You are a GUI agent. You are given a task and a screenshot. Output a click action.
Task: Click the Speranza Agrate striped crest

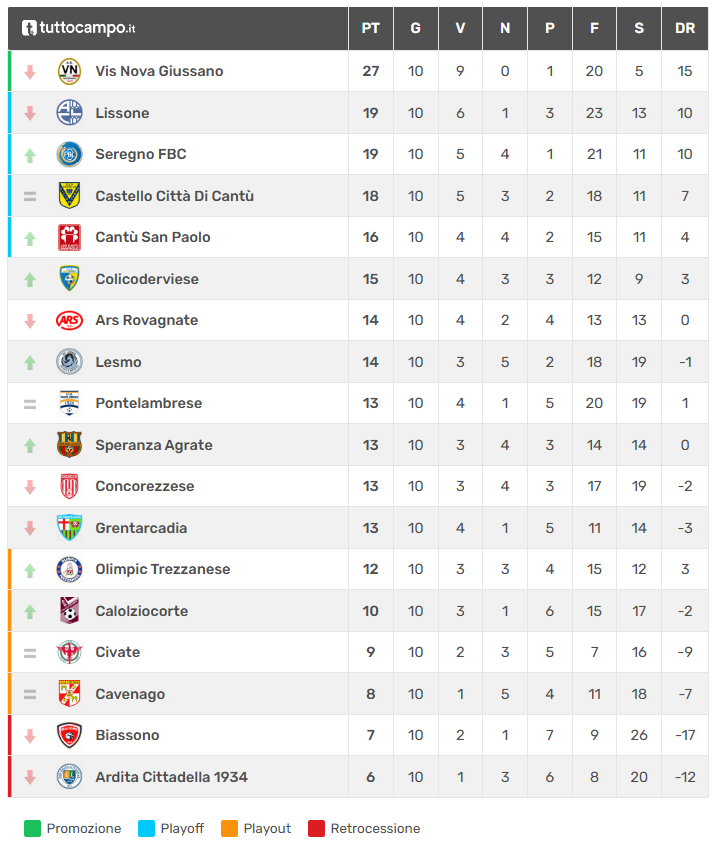[x=69, y=445]
